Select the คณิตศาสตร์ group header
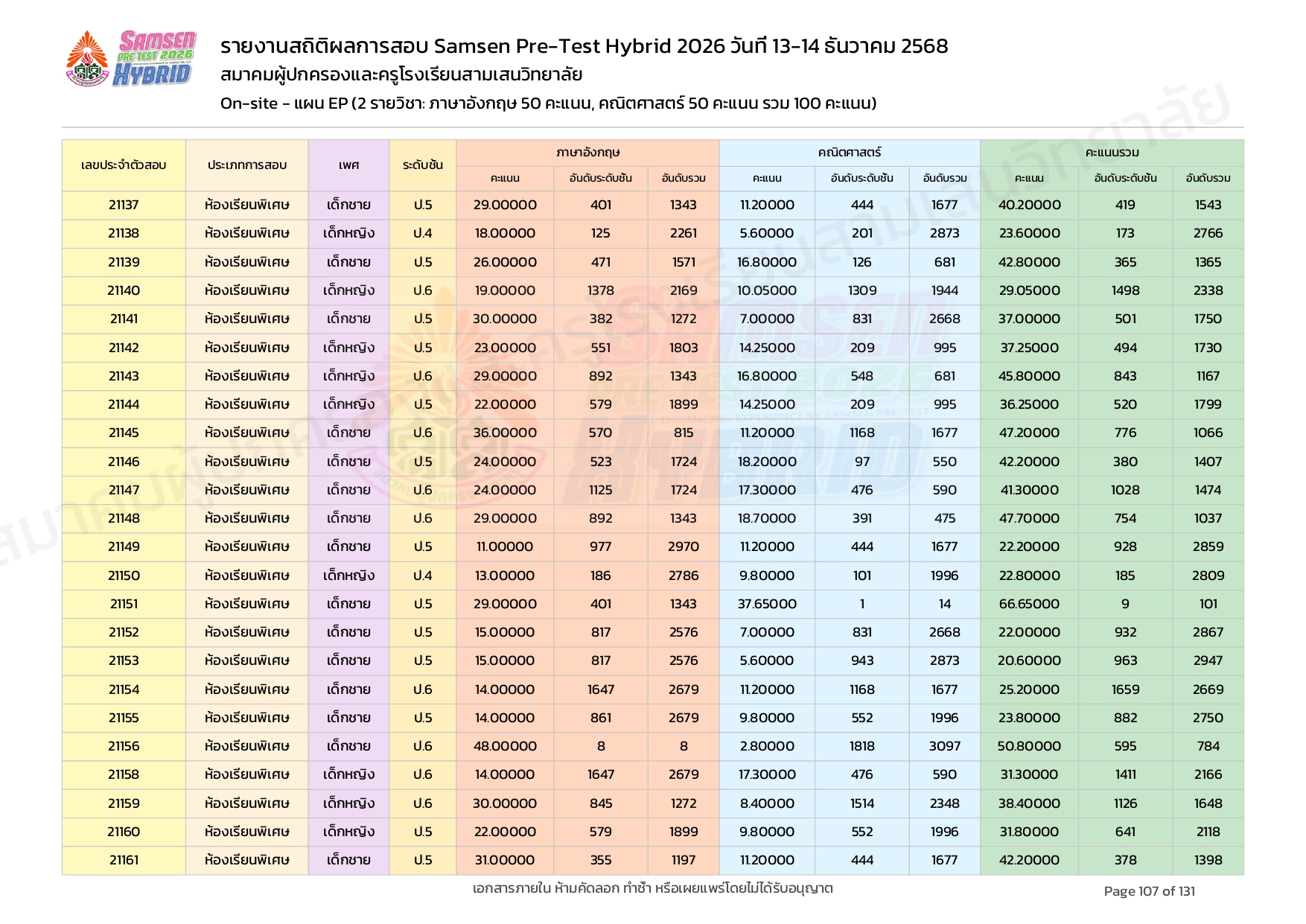Screen dimensions: 1306x924 [849, 153]
